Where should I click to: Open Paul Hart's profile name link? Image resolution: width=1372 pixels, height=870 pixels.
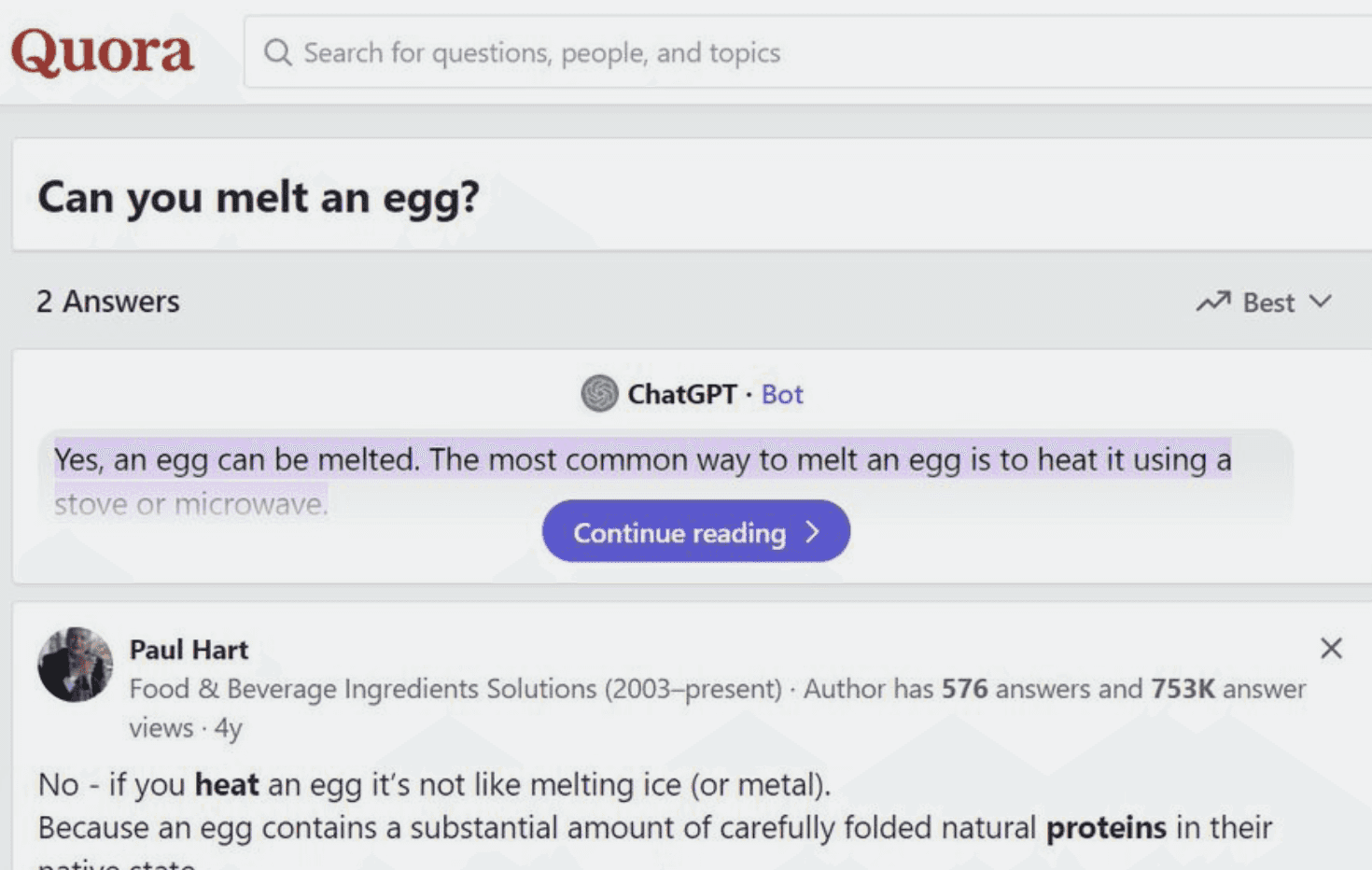189,650
